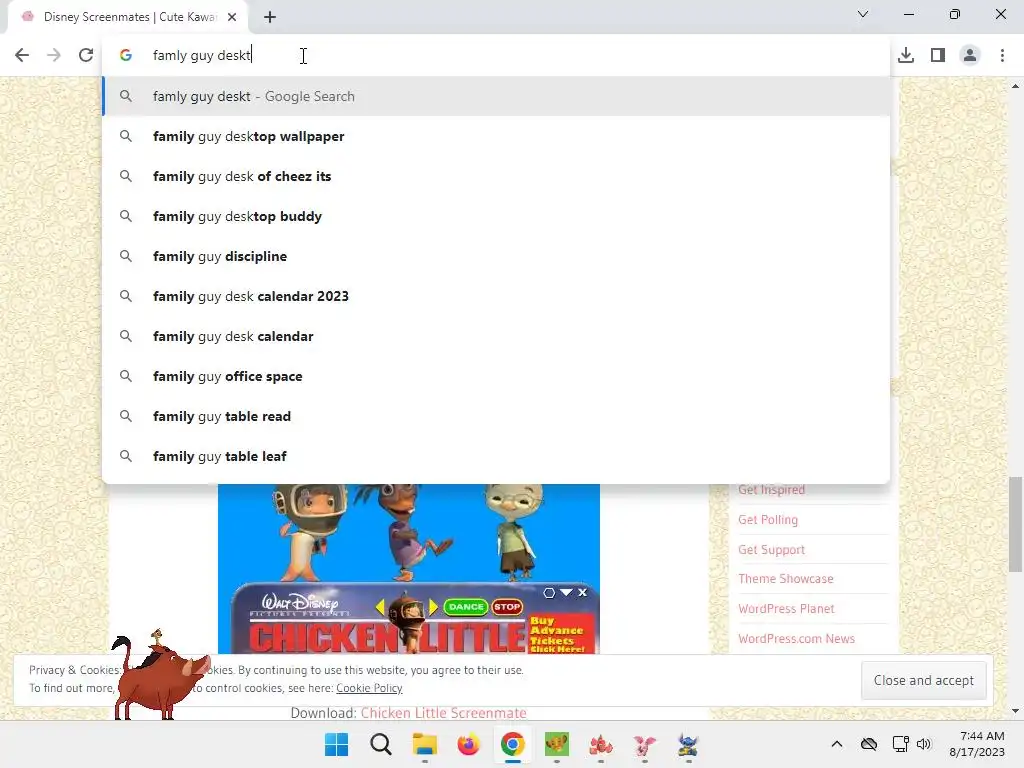This screenshot has height=768, width=1024.
Task: Click the Close and accept button
Action: pyautogui.click(x=923, y=680)
